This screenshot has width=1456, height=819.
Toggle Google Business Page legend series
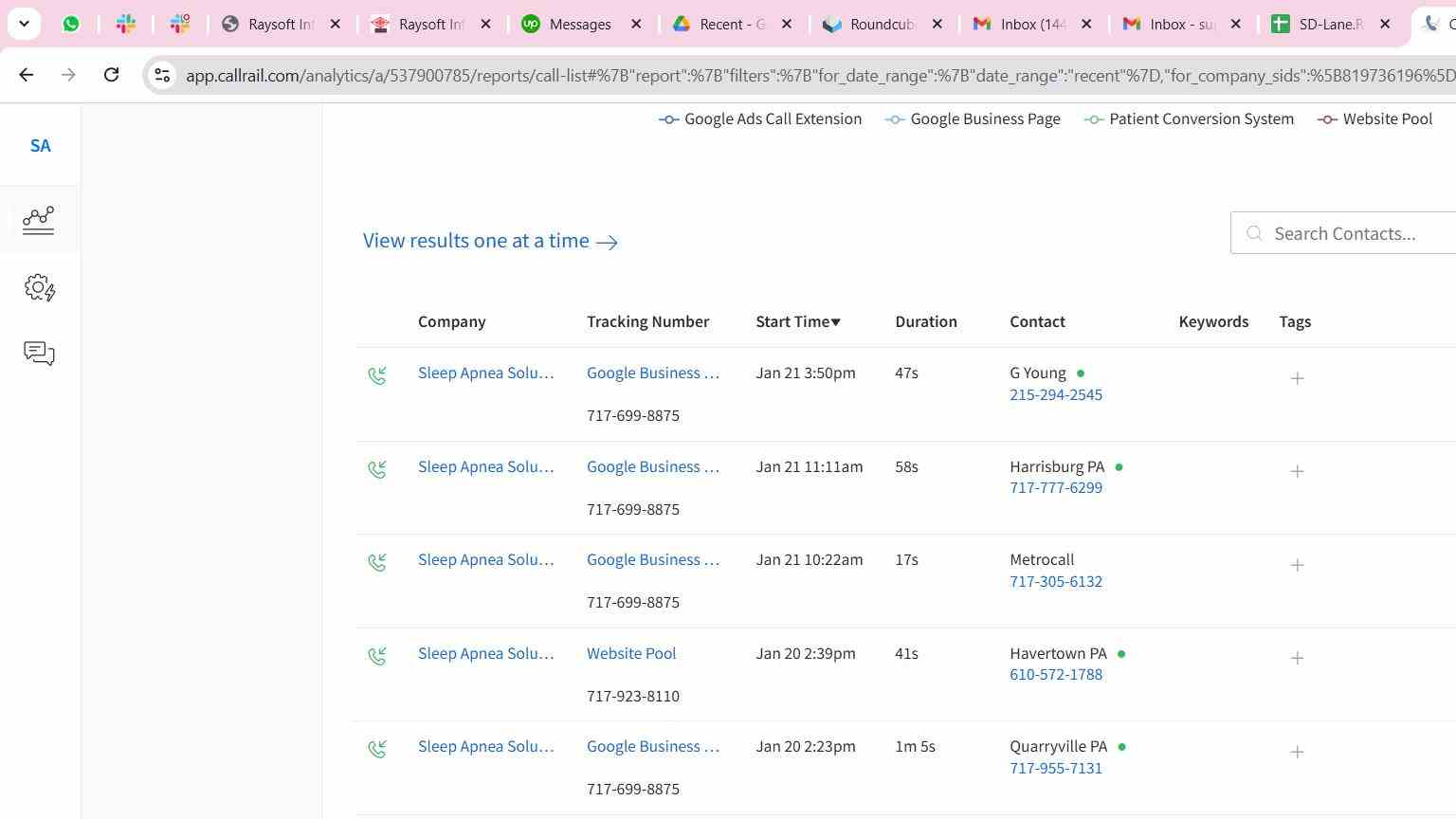tap(973, 119)
